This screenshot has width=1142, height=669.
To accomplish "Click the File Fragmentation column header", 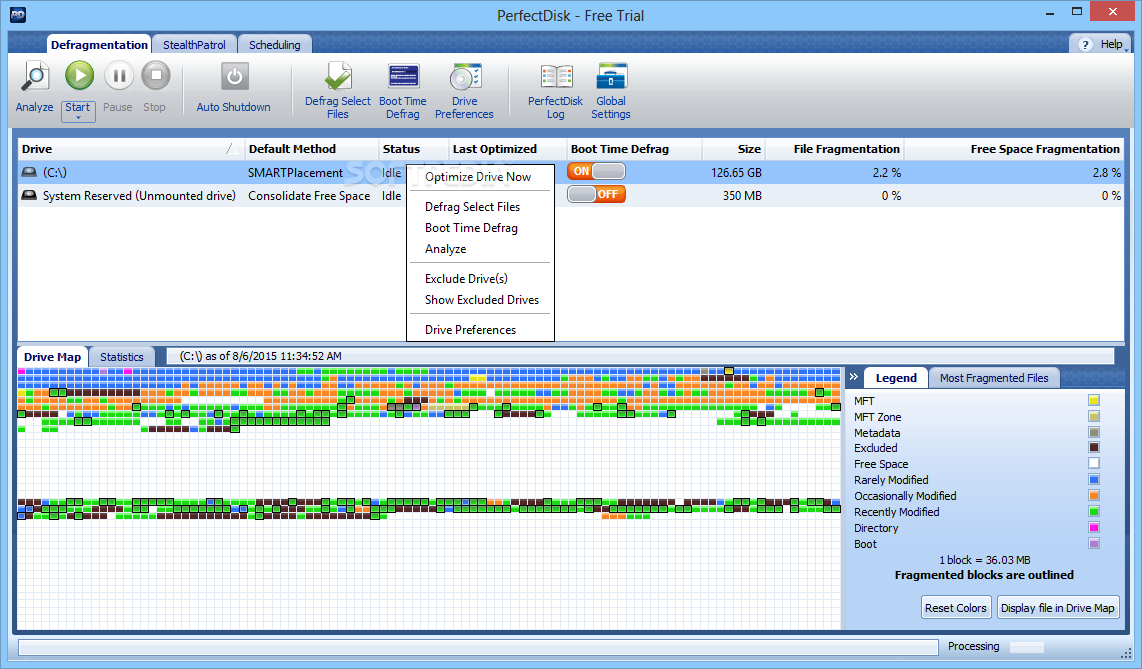I will tap(835, 149).
